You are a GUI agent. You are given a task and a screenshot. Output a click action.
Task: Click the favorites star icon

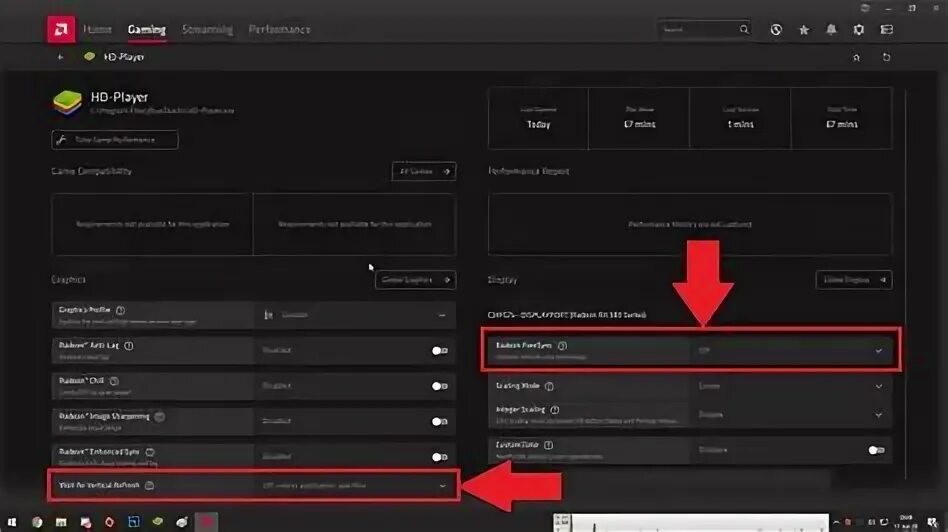(804, 30)
